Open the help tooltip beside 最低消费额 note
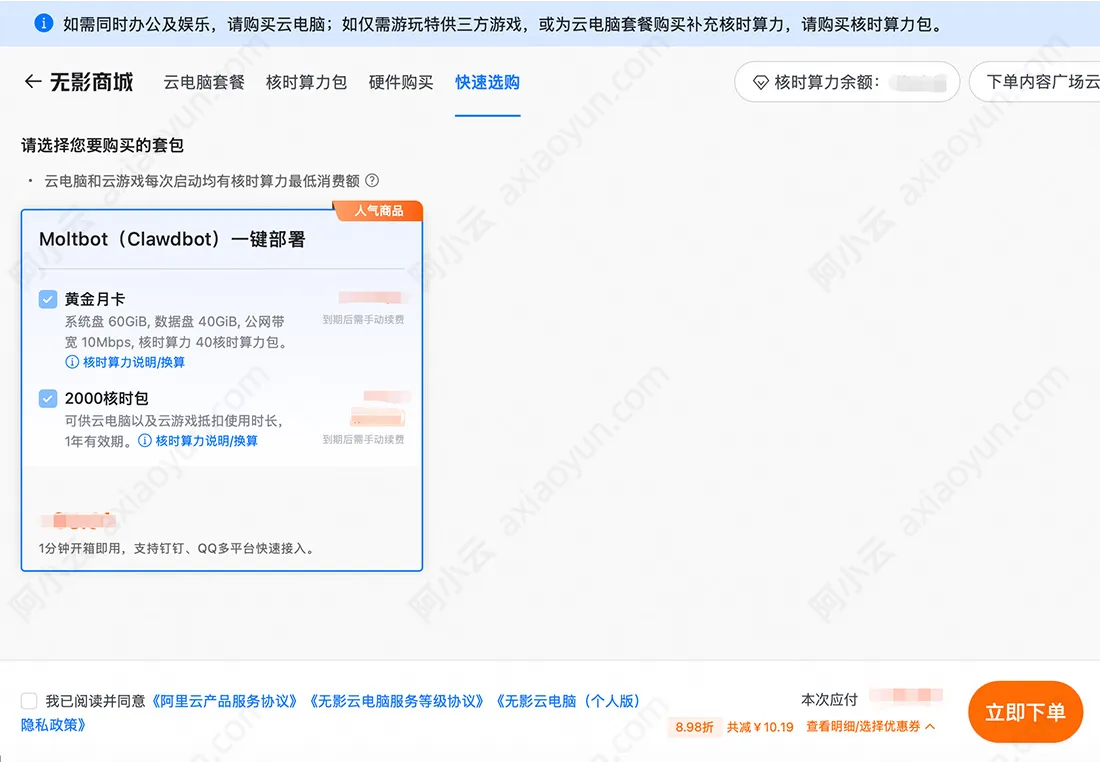This screenshot has height=762, width=1100. (371, 181)
